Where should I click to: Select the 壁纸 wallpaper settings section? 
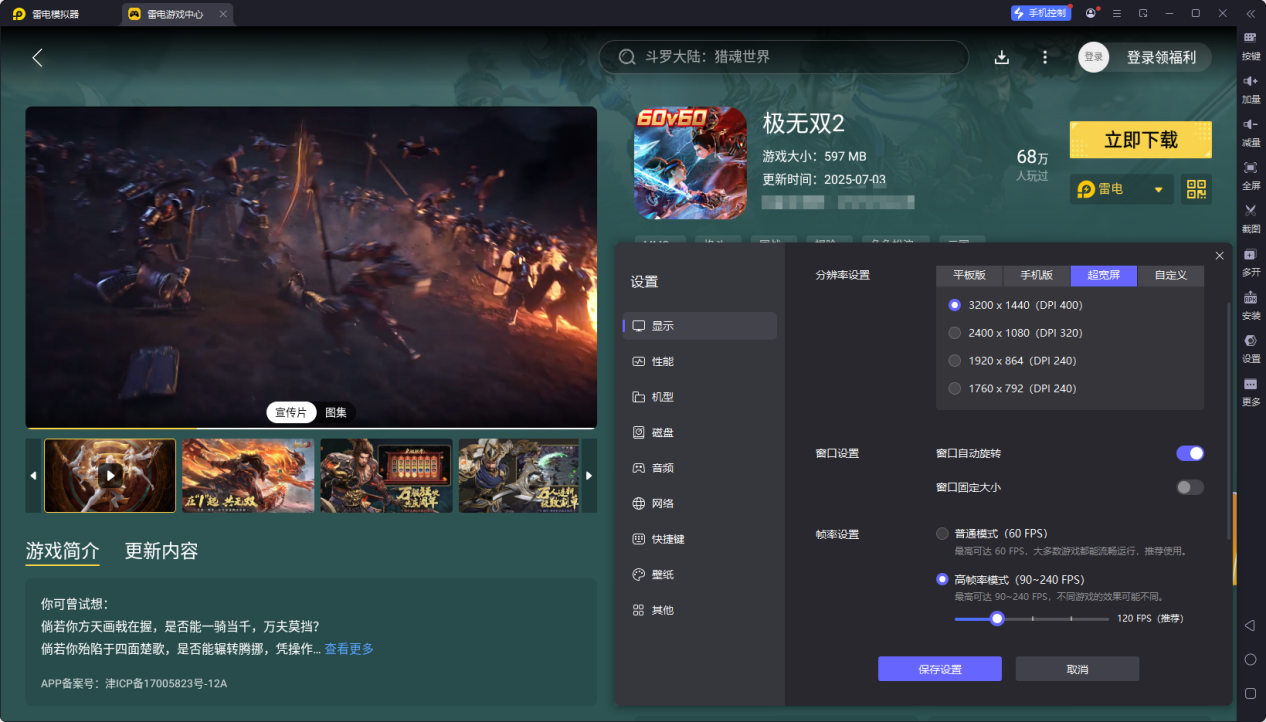(x=664, y=574)
